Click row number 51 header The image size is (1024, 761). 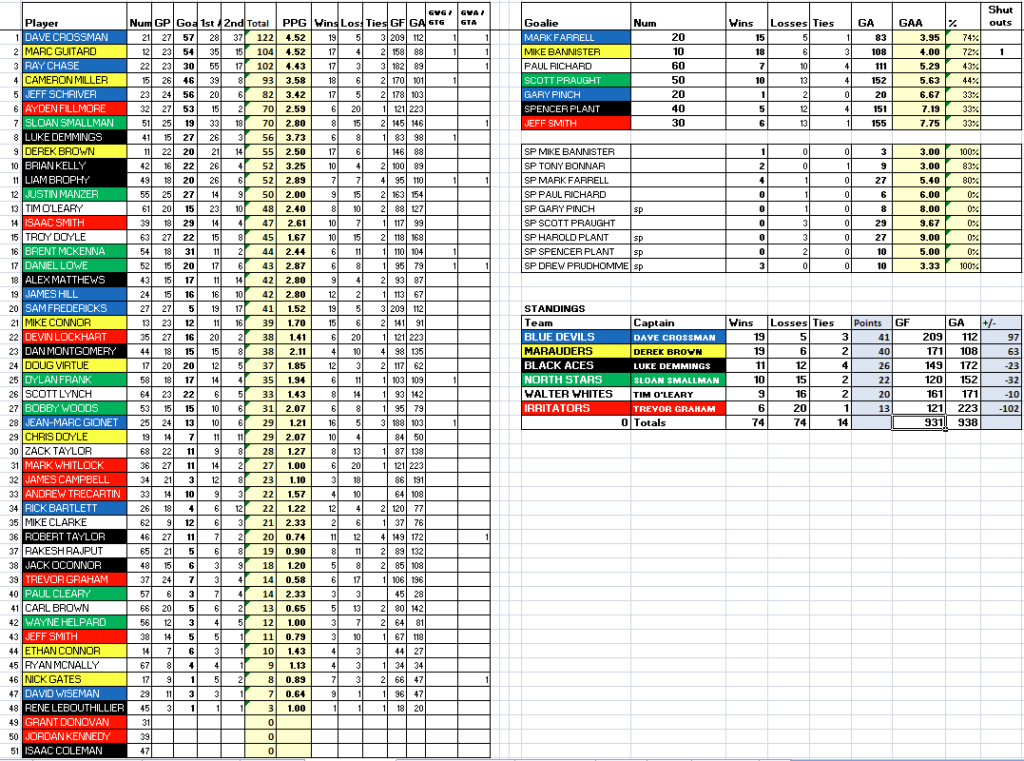coord(10,750)
